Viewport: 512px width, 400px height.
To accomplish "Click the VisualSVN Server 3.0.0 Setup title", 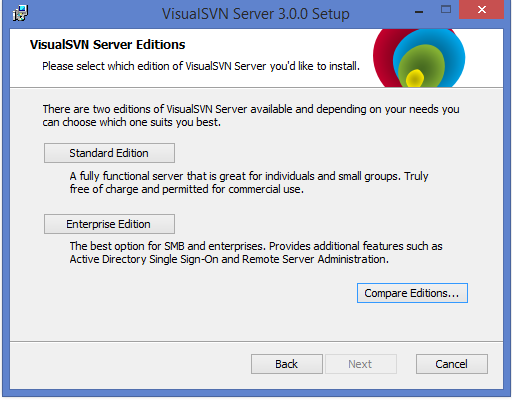I will 256,14.
